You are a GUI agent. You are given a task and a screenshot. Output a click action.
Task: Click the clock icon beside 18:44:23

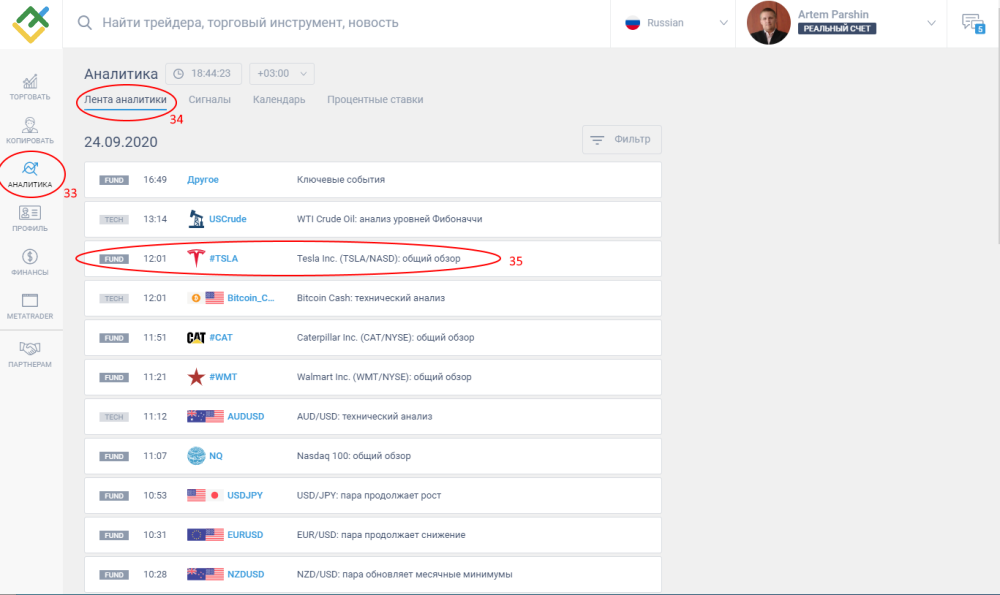pos(179,74)
